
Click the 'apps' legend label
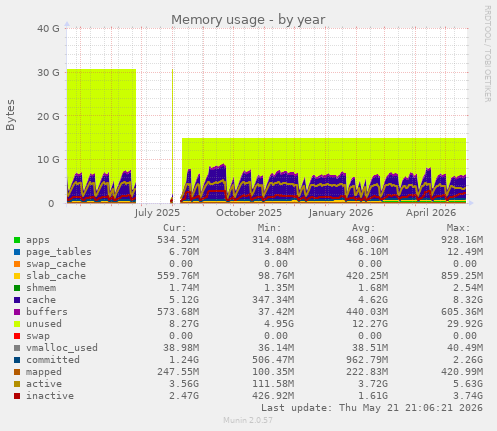(38, 240)
